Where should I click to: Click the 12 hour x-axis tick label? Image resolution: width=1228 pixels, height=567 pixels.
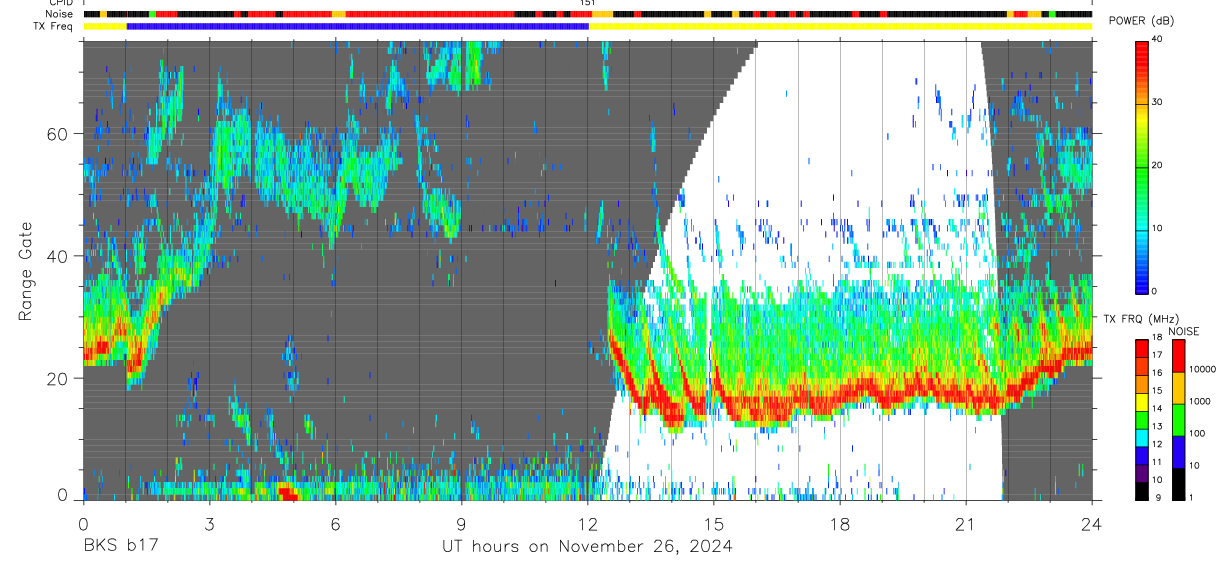(x=587, y=524)
